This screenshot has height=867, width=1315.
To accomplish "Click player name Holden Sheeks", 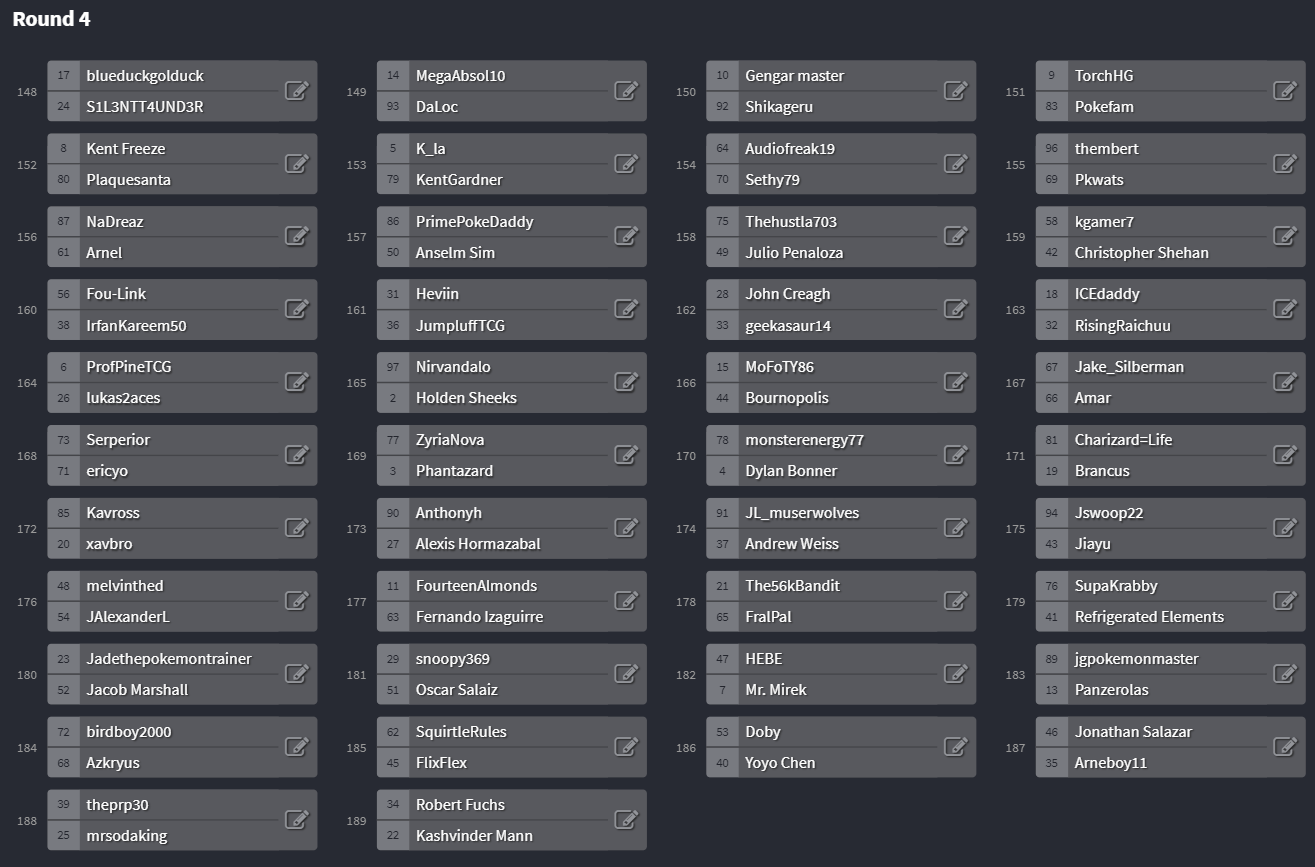I will (466, 398).
